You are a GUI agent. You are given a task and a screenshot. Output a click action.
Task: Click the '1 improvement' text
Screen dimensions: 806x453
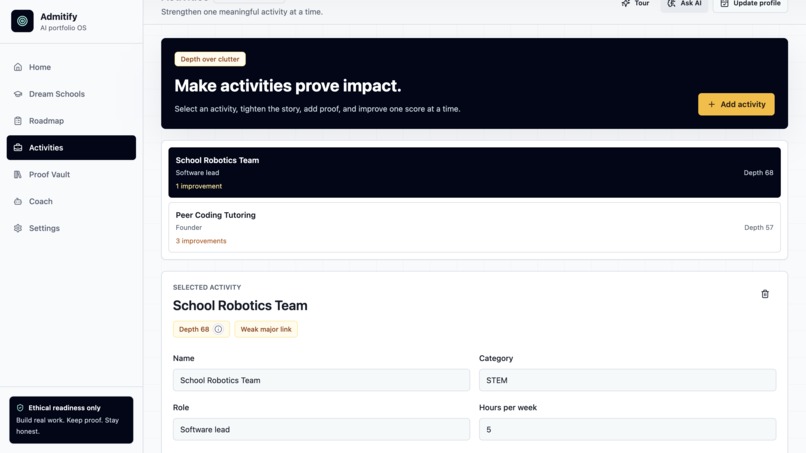199,186
